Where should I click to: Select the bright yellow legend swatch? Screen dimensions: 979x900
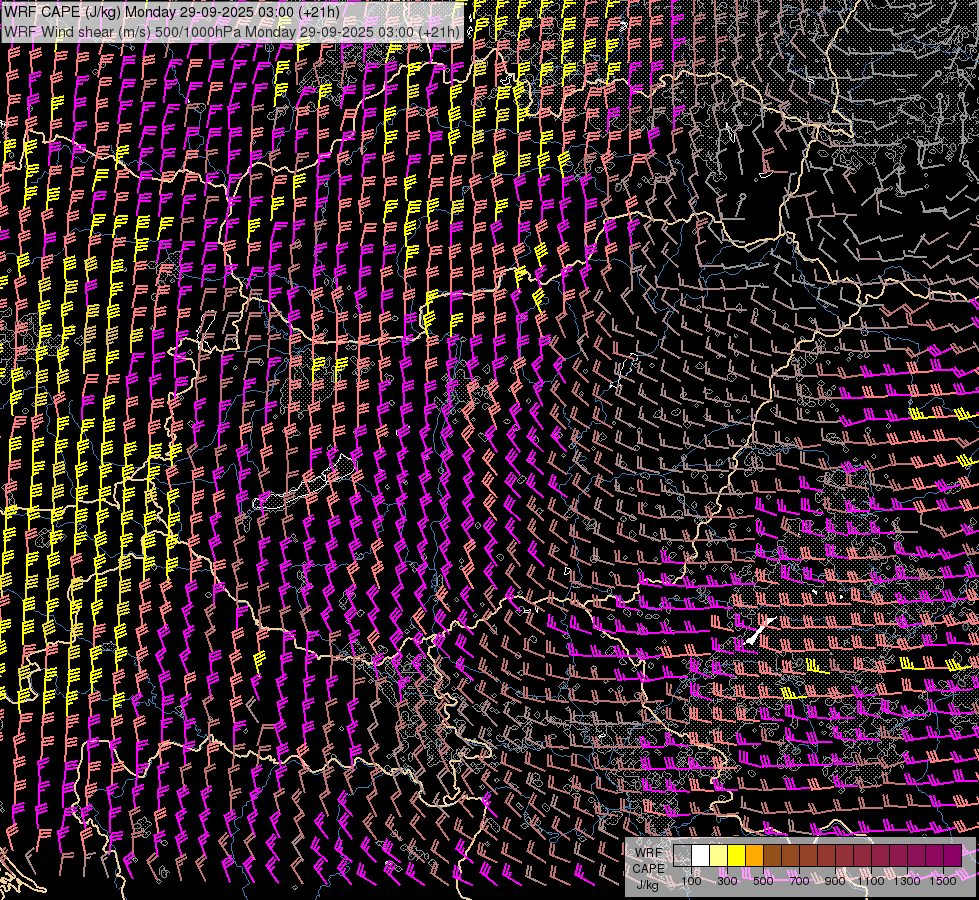tap(737, 855)
